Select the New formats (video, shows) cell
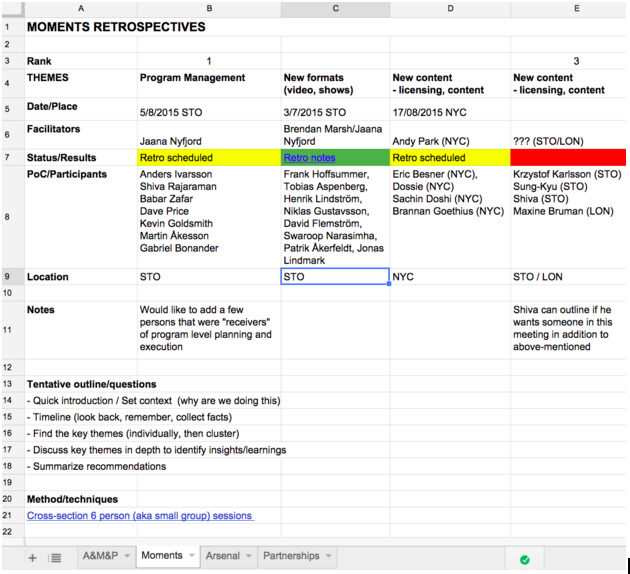This screenshot has height=574, width=630. (x=335, y=84)
